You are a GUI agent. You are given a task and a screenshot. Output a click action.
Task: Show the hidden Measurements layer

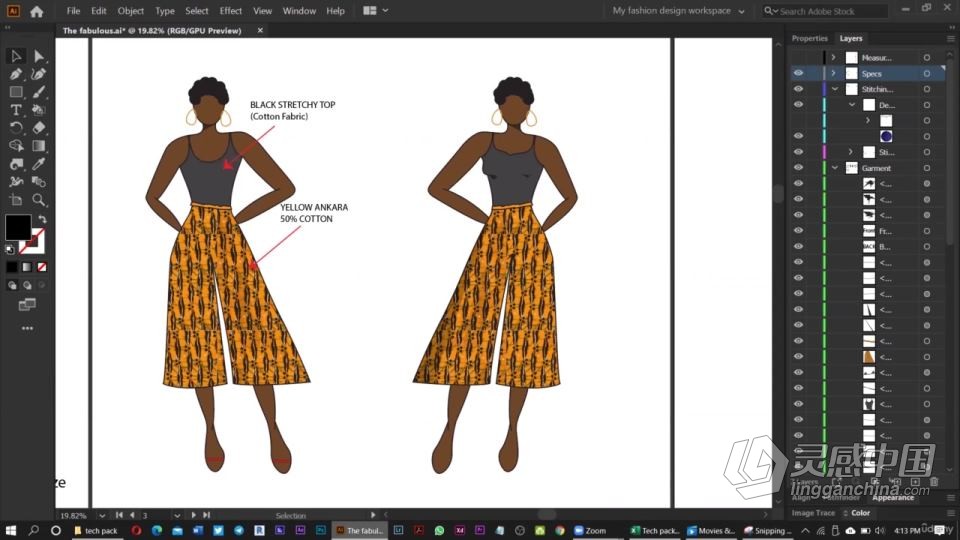798,58
